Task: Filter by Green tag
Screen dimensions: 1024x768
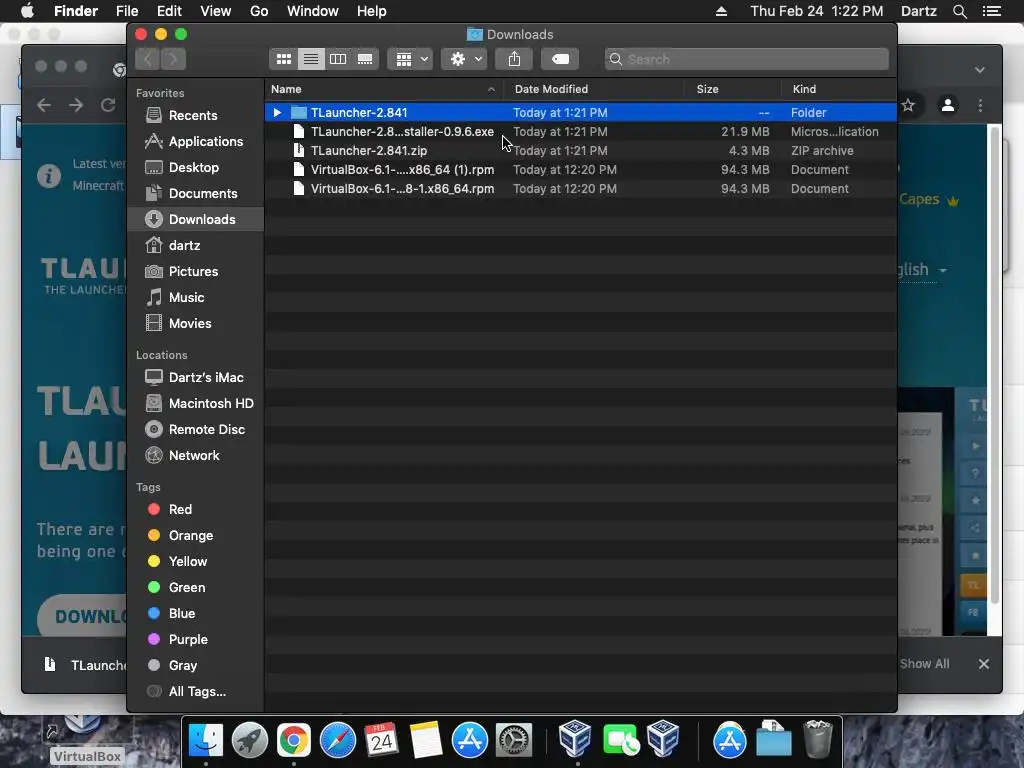Action: click(195, 587)
